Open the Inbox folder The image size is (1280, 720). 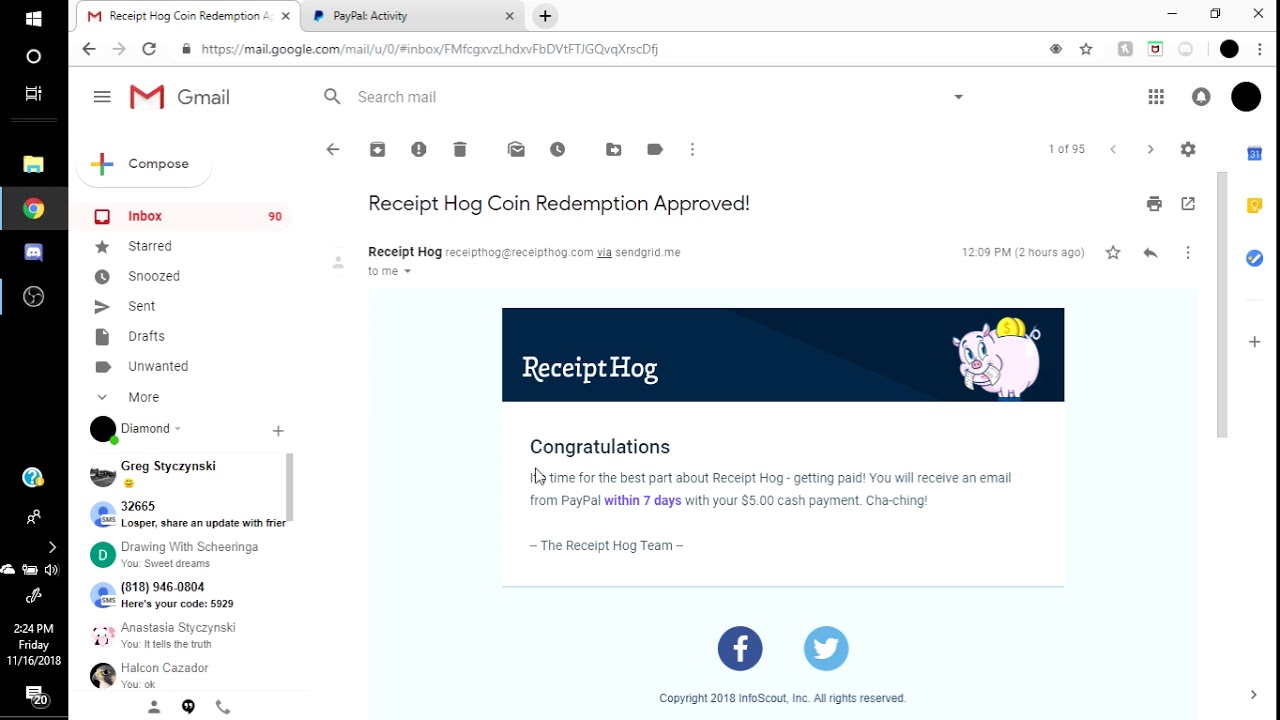[181, 216]
